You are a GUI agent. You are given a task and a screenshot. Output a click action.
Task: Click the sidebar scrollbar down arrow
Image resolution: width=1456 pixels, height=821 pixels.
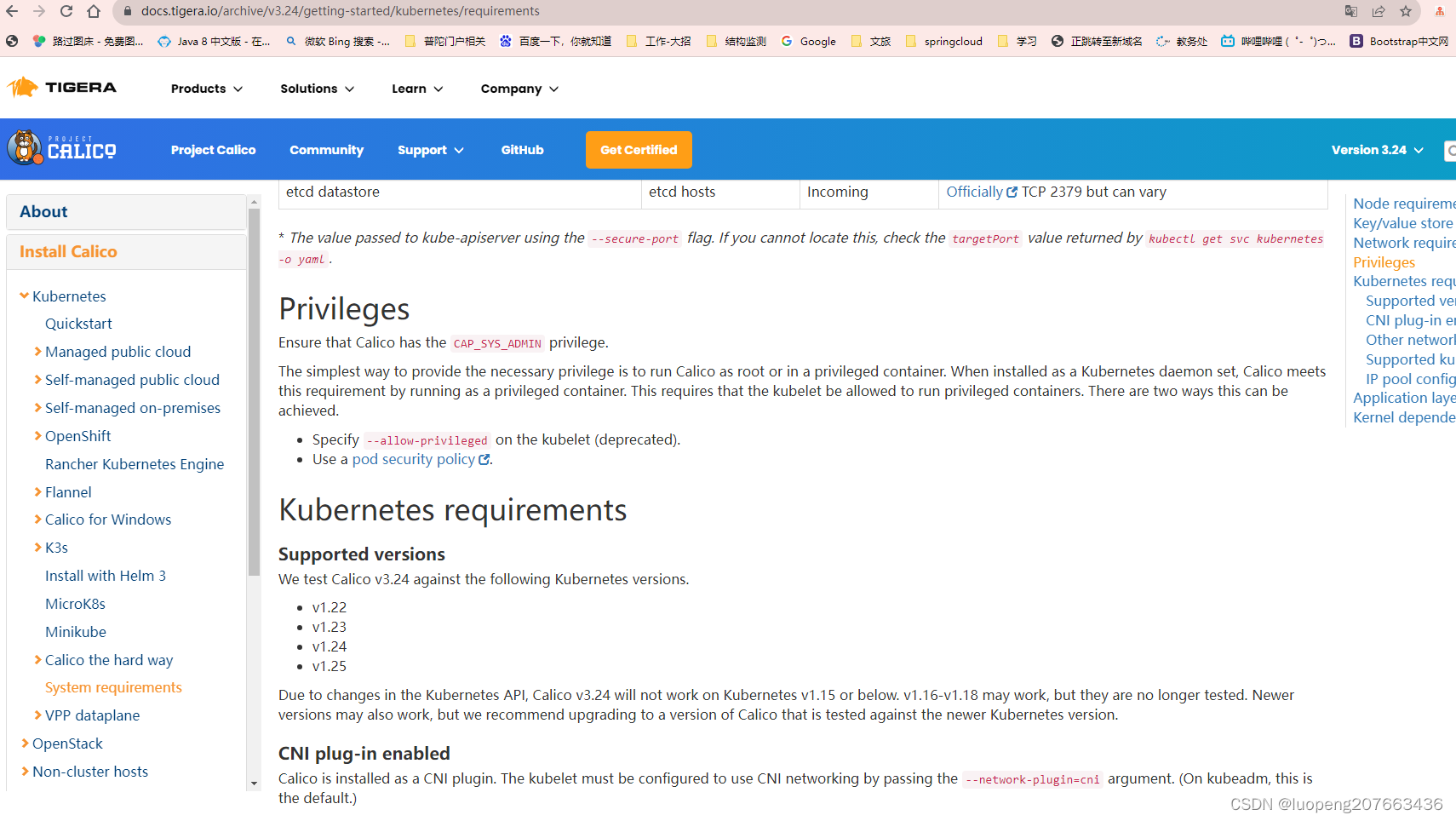point(254,784)
